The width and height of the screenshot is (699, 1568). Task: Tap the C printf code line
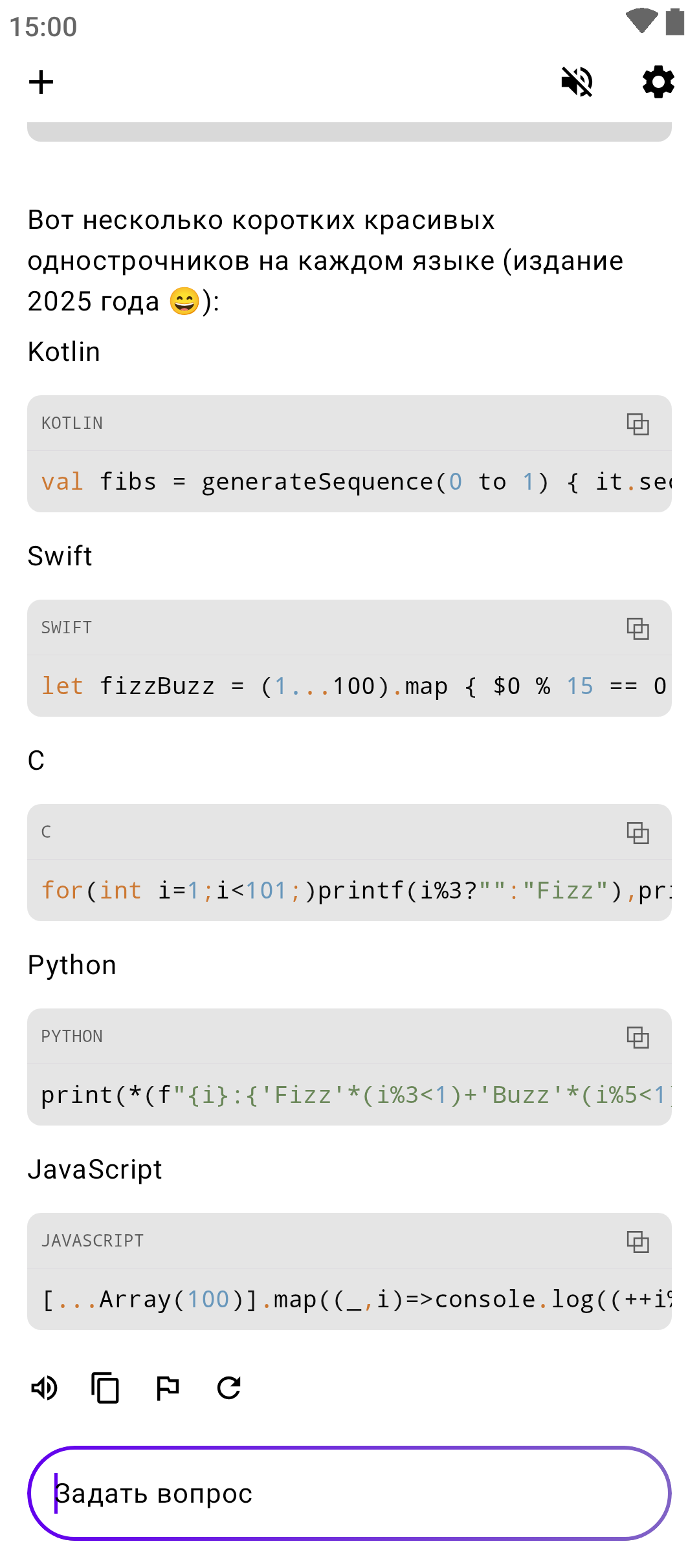[349, 891]
